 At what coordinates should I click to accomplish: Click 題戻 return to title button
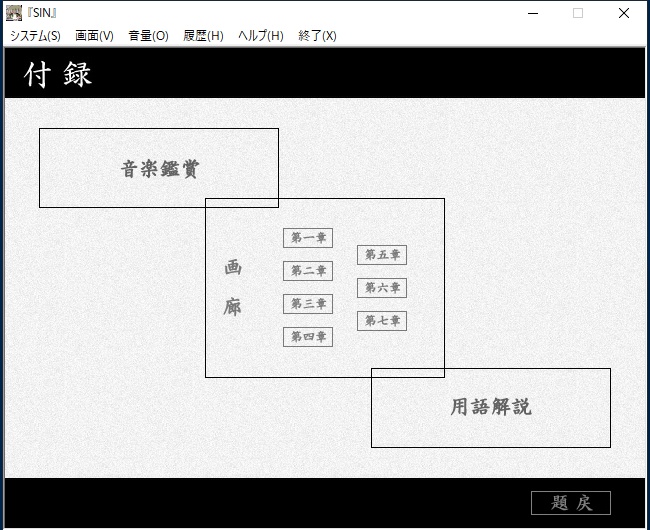tap(571, 503)
